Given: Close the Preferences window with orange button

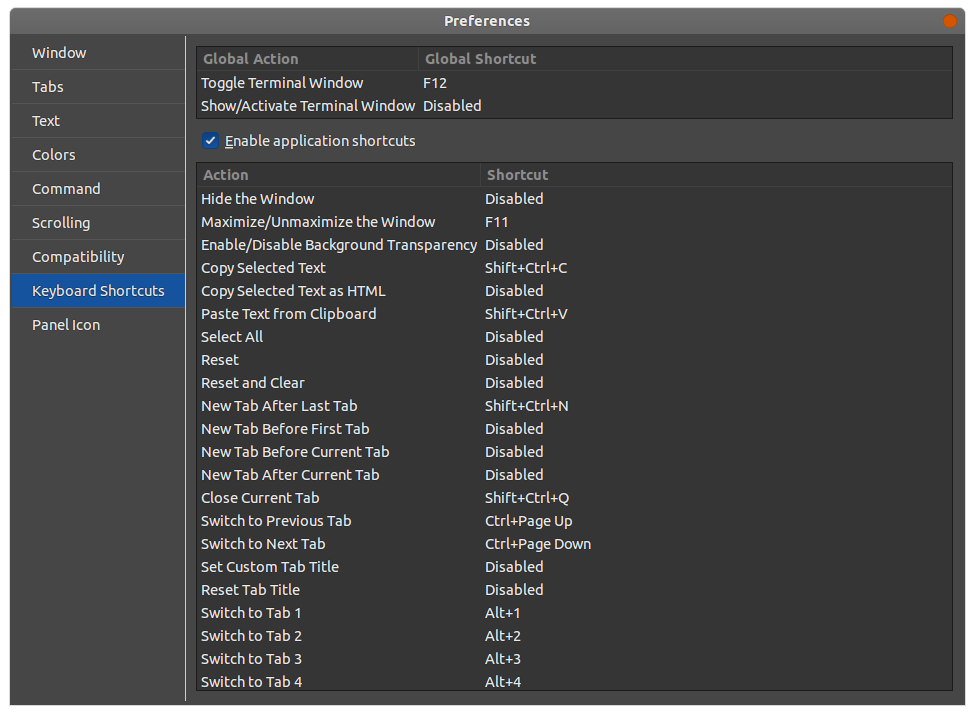Looking at the screenshot, I should pos(950,21).
